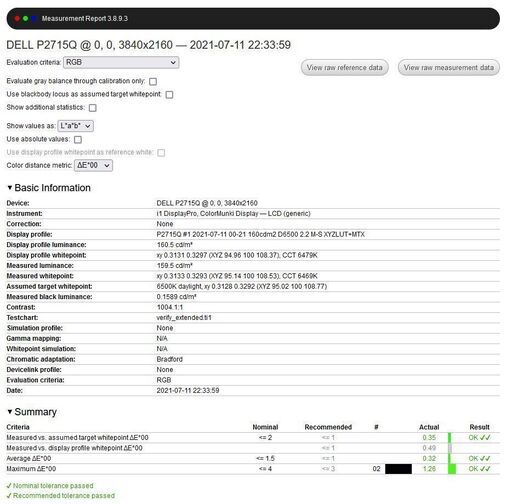Click the Actual column header in Summary
The width and height of the screenshot is (512, 504).
point(429,427)
